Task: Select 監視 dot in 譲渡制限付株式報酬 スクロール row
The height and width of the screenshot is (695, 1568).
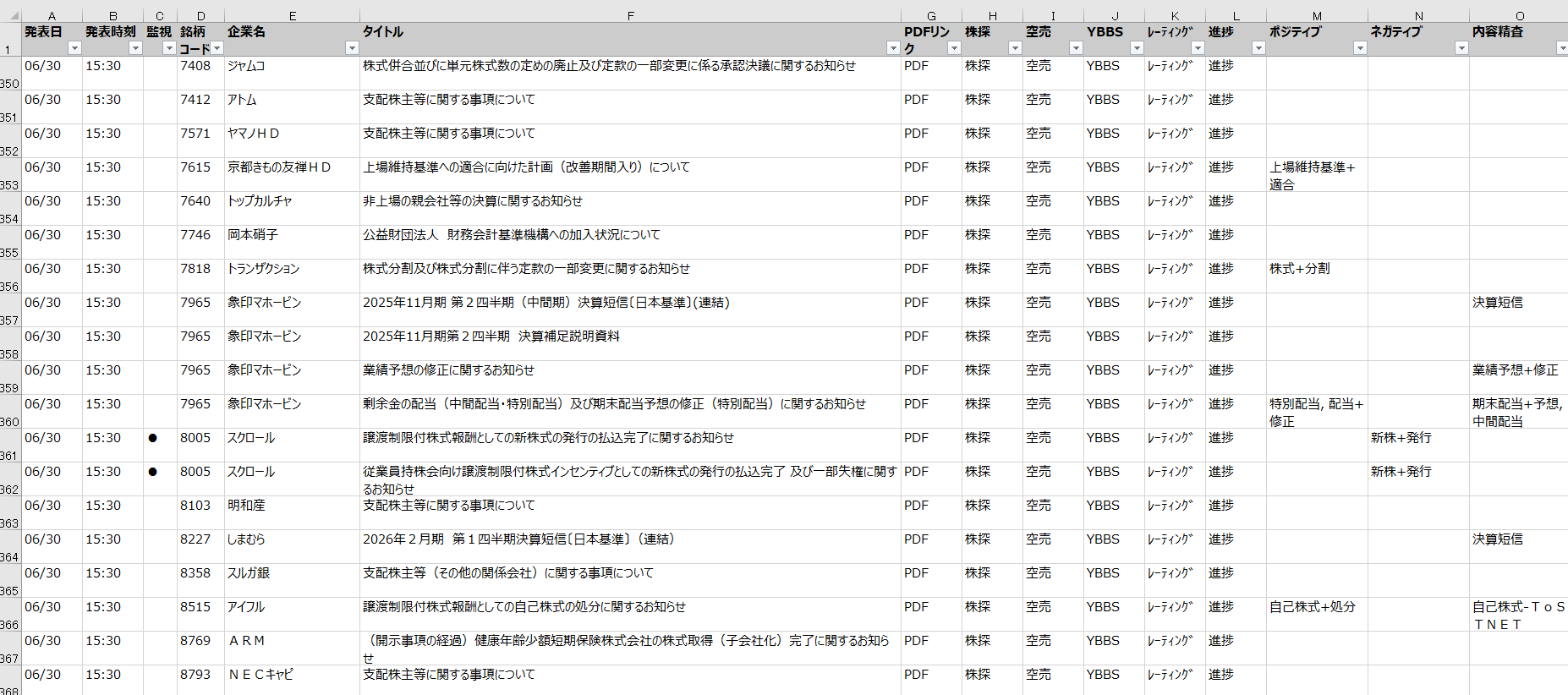Action: [153, 438]
